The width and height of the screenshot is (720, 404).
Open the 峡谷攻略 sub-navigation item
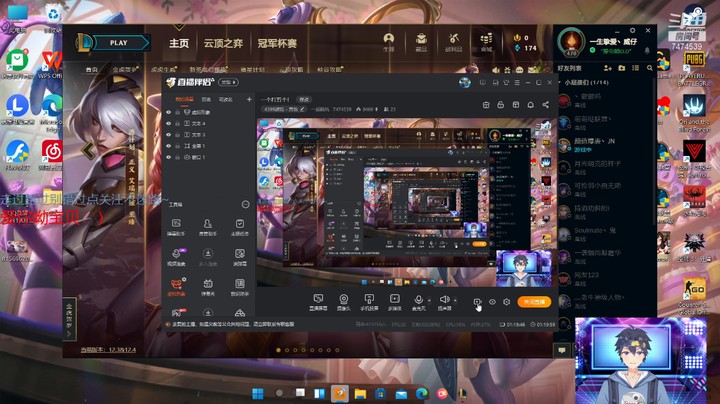click(x=330, y=69)
